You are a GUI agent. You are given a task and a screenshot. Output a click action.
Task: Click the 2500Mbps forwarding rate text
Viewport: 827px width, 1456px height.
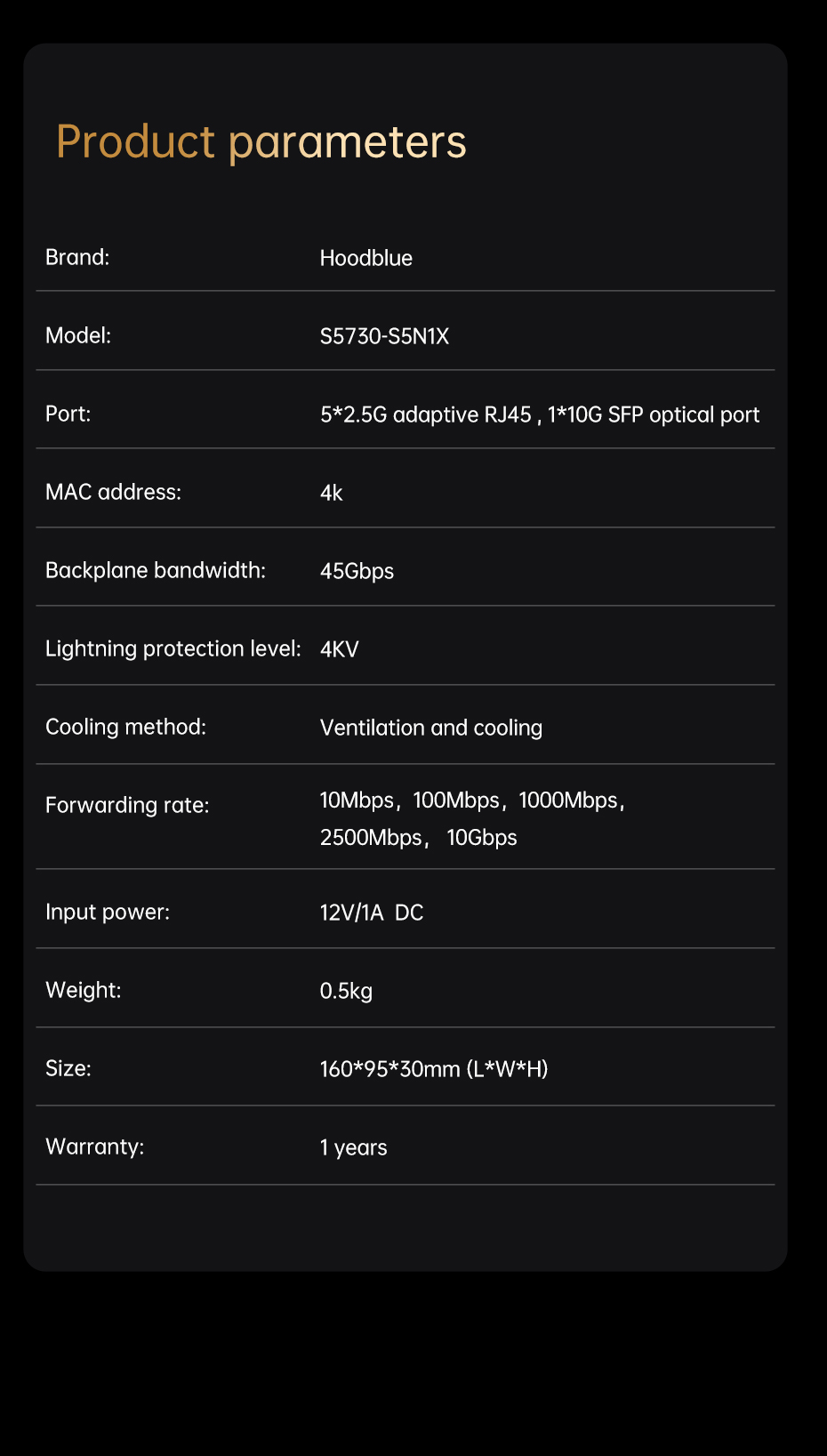coord(371,838)
